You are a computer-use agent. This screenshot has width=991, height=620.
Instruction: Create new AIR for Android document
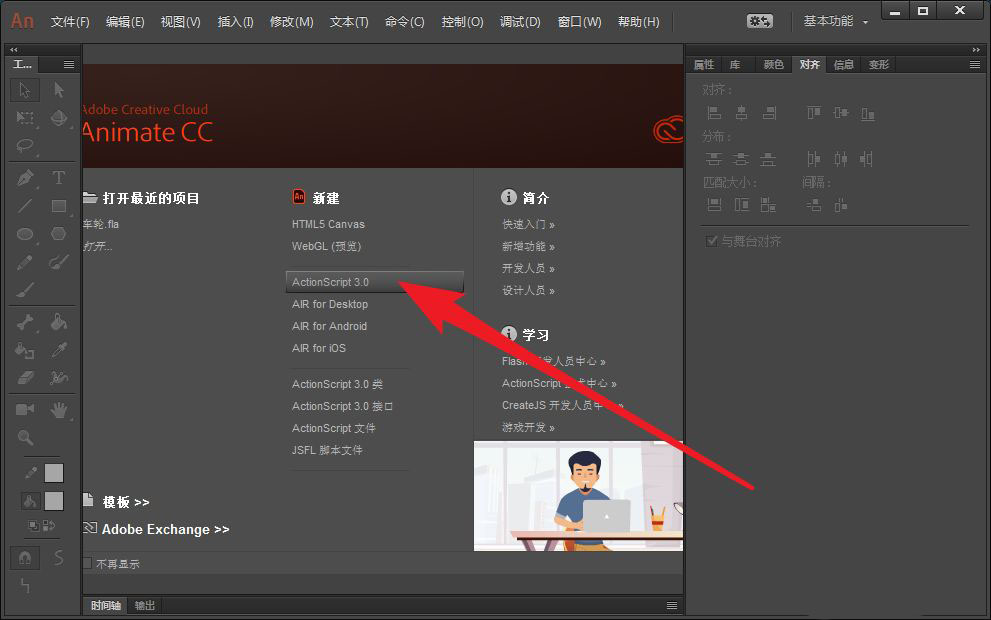pyautogui.click(x=329, y=326)
